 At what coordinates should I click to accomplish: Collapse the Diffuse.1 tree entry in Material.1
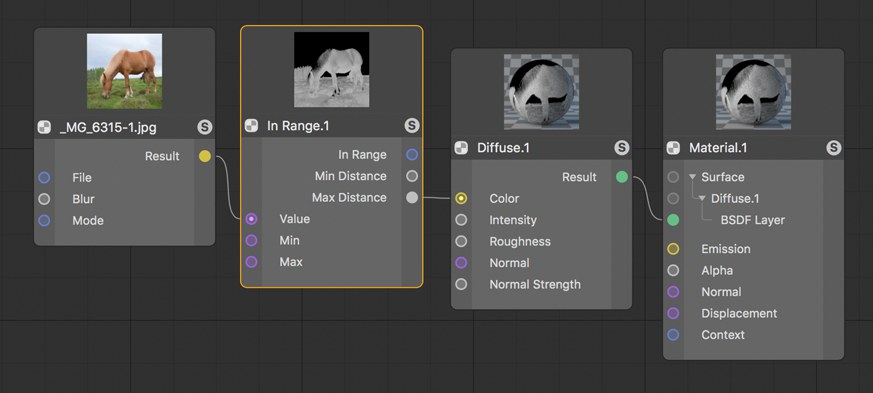point(702,198)
